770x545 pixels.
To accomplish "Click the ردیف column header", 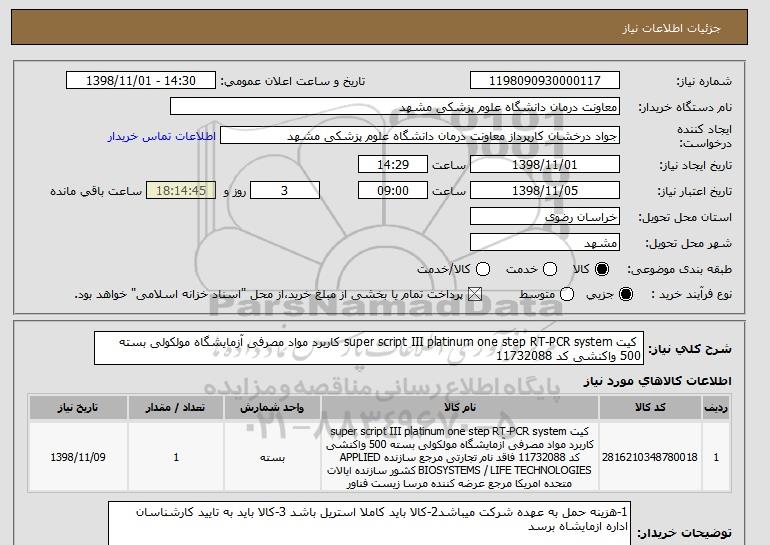I will pos(716,408).
